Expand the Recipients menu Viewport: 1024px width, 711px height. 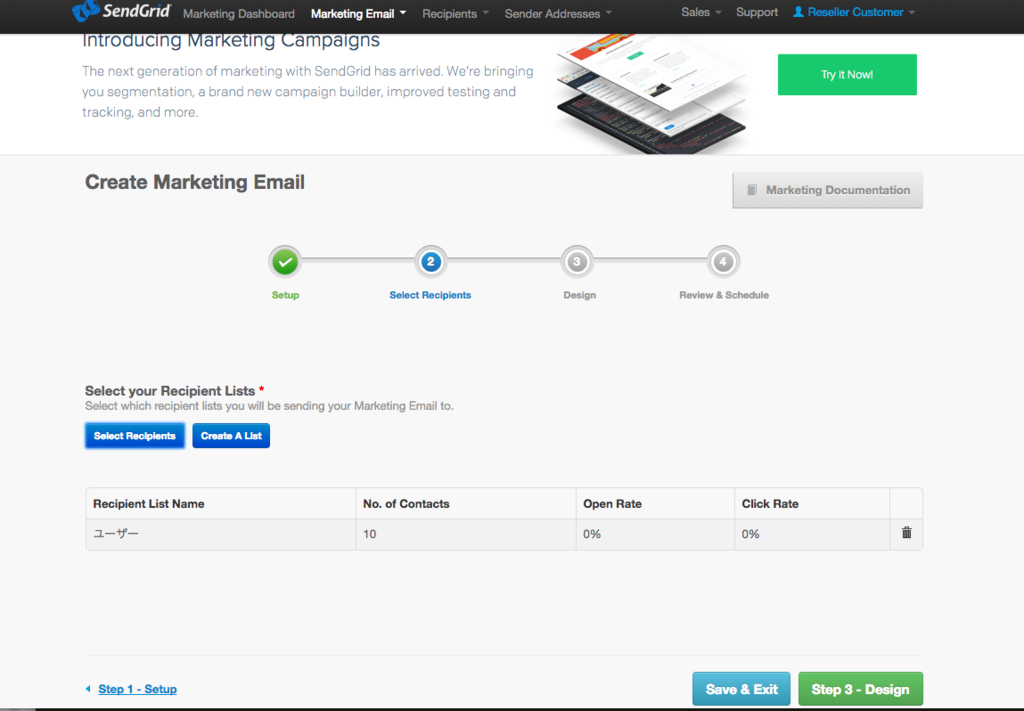click(x=455, y=14)
